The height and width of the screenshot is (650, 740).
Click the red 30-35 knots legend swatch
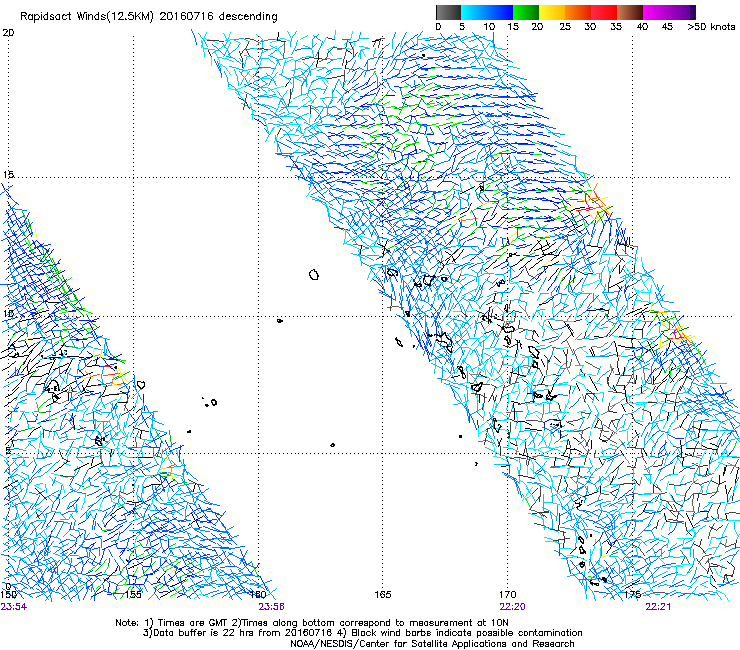pos(604,12)
